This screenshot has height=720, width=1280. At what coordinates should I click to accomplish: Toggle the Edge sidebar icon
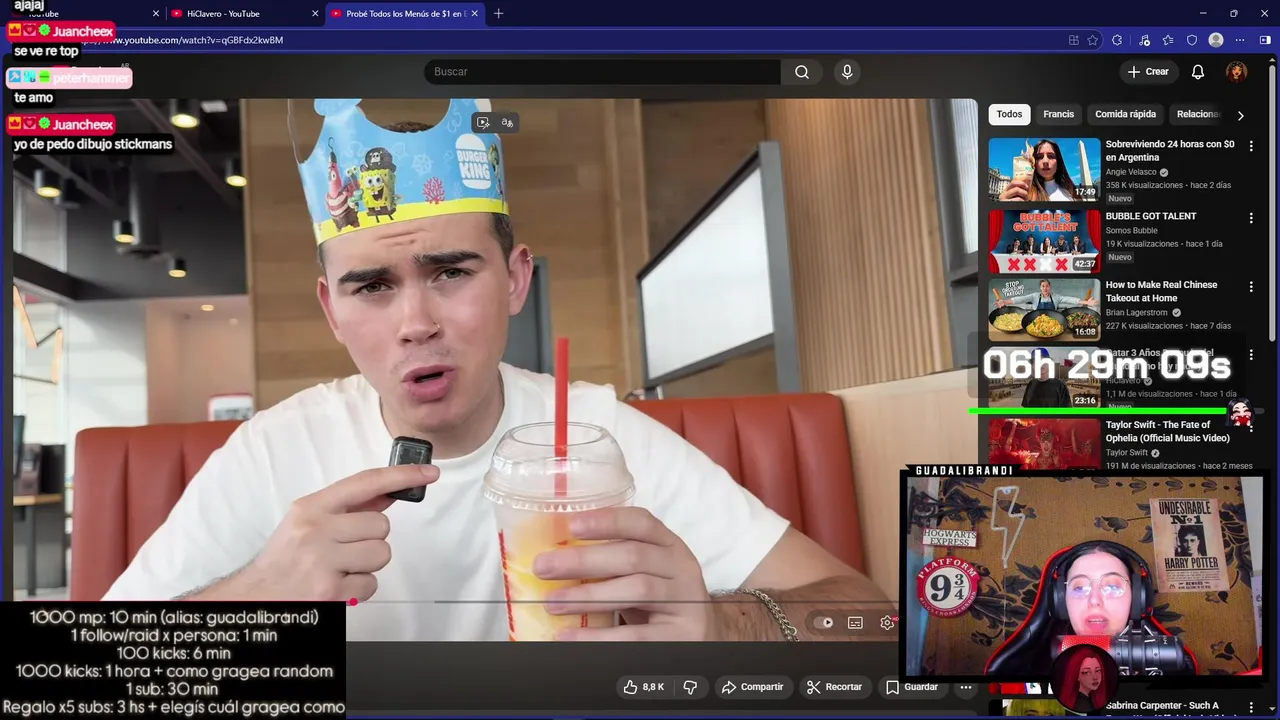(x=1266, y=40)
